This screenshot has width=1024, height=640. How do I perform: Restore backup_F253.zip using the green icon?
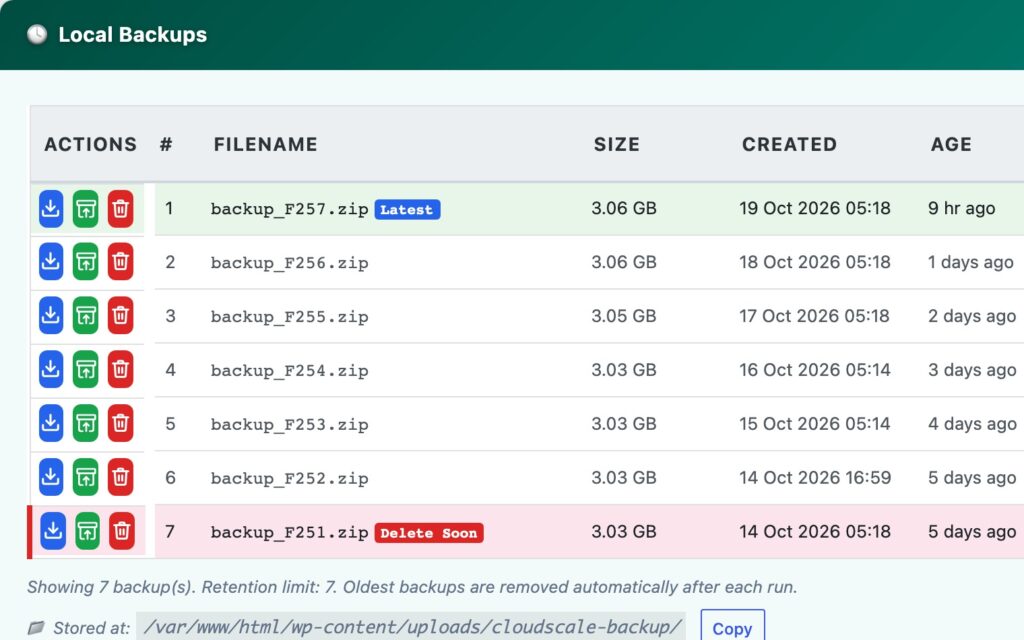tap(86, 423)
